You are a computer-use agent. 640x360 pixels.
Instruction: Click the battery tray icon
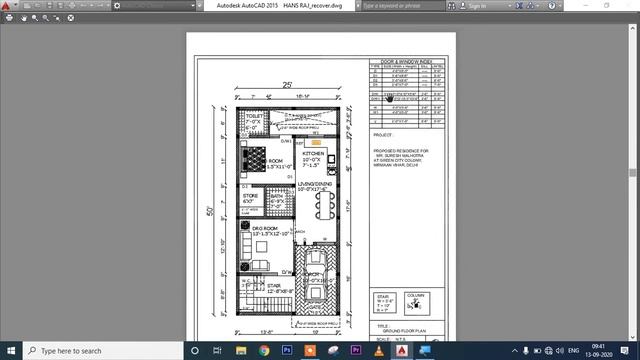pos(537,351)
